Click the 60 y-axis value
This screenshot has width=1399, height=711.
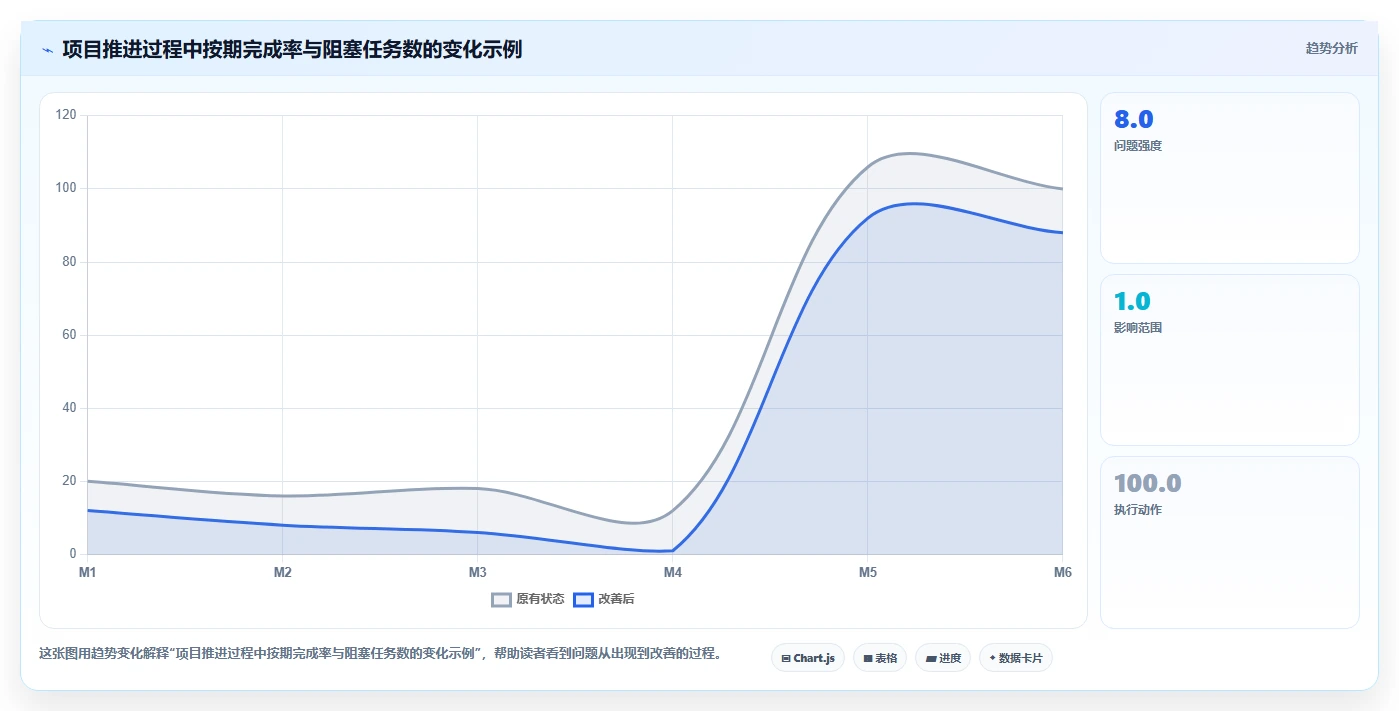(69, 335)
